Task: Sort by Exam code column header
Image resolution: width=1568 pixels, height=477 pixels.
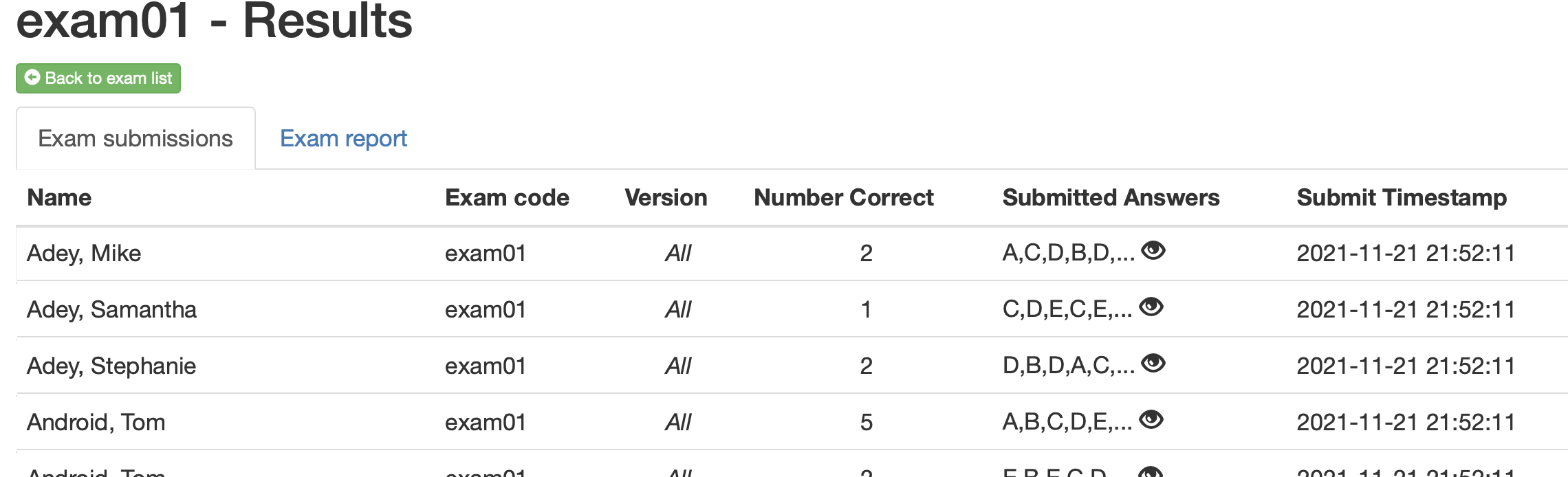Action: click(507, 198)
